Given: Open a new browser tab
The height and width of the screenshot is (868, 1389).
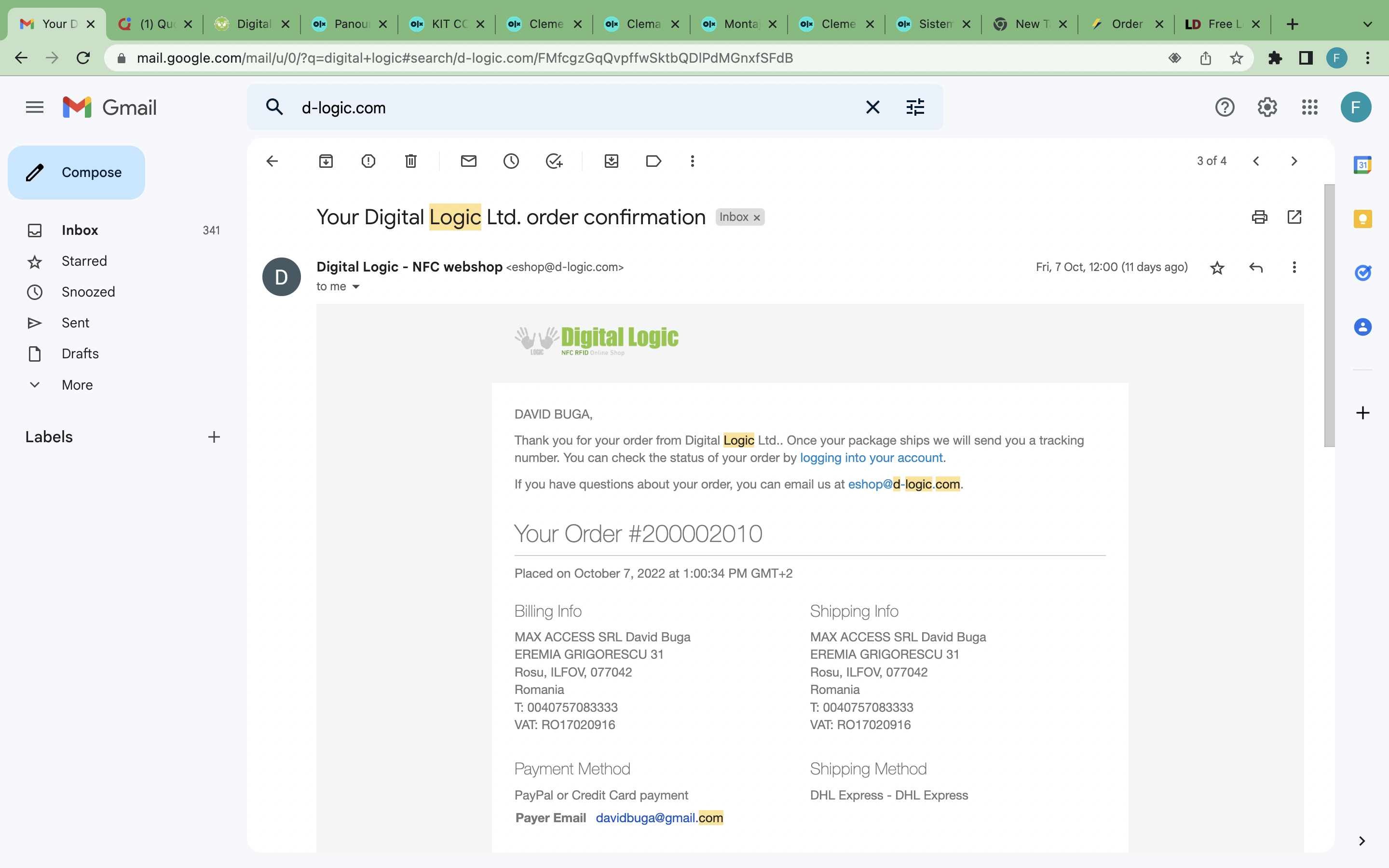Looking at the screenshot, I should [1293, 24].
